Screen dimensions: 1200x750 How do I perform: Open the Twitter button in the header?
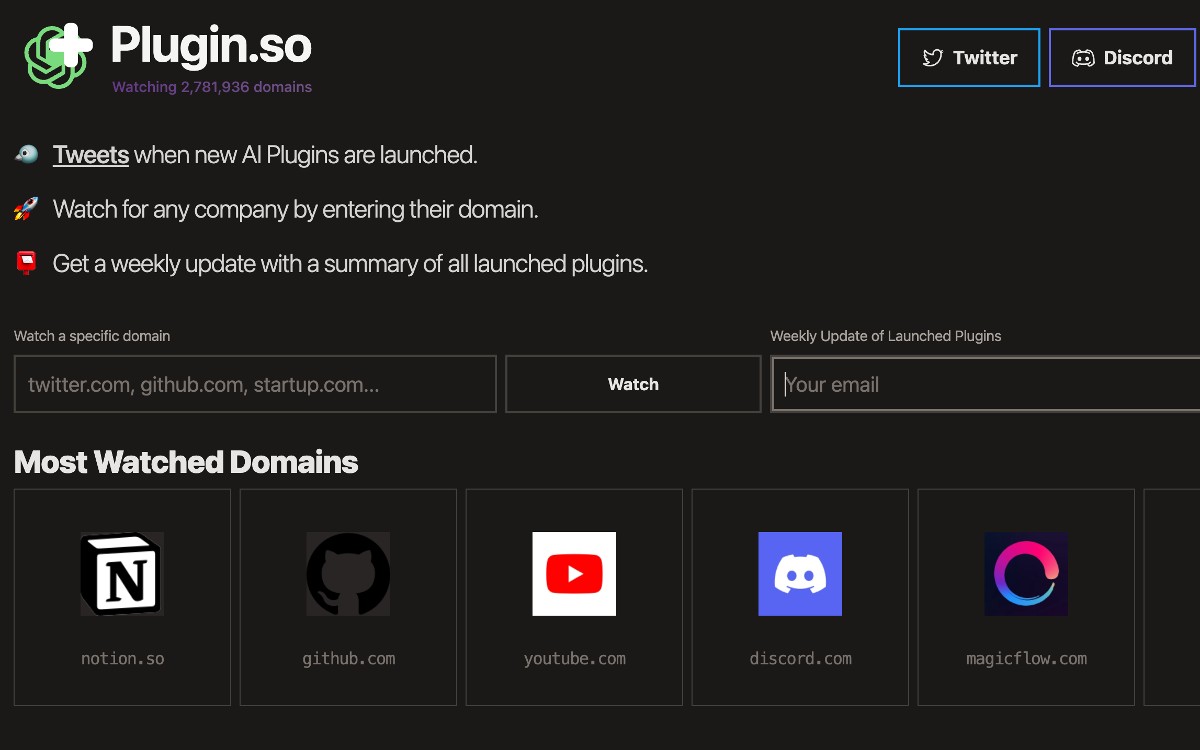click(x=968, y=57)
